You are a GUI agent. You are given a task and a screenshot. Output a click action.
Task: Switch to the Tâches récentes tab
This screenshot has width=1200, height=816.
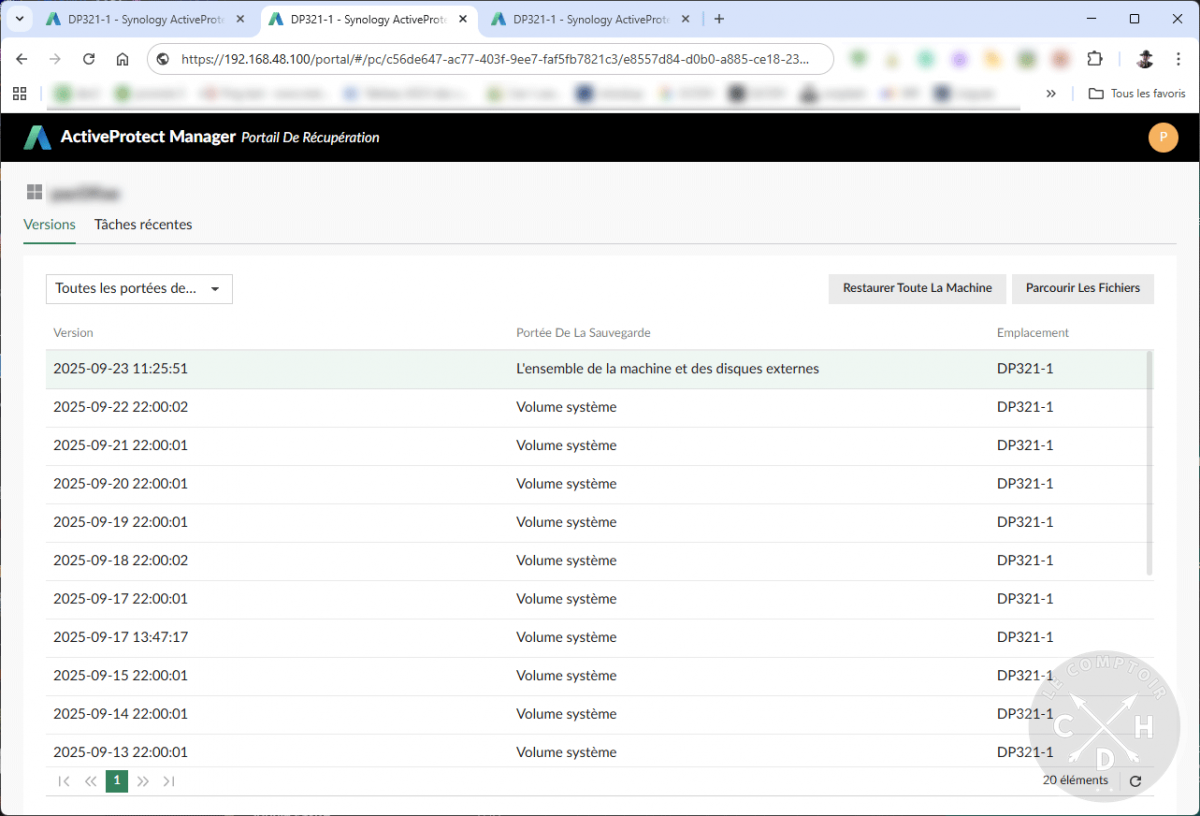point(143,224)
